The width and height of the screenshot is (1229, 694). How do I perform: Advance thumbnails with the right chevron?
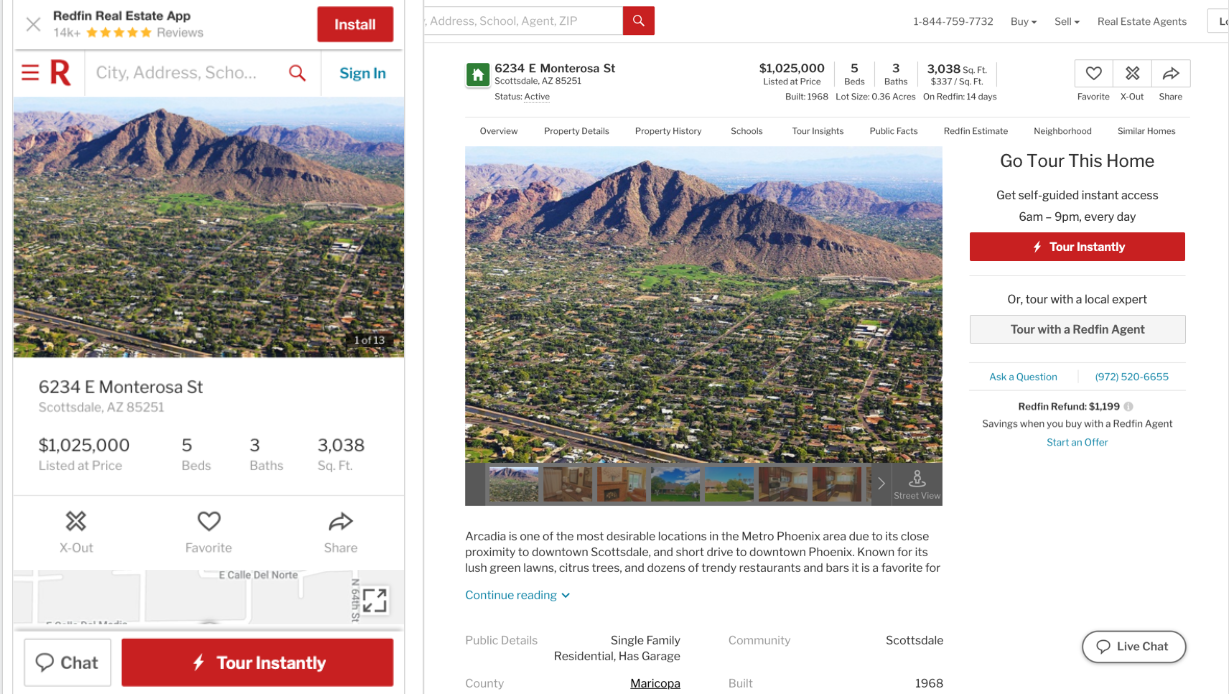881,484
